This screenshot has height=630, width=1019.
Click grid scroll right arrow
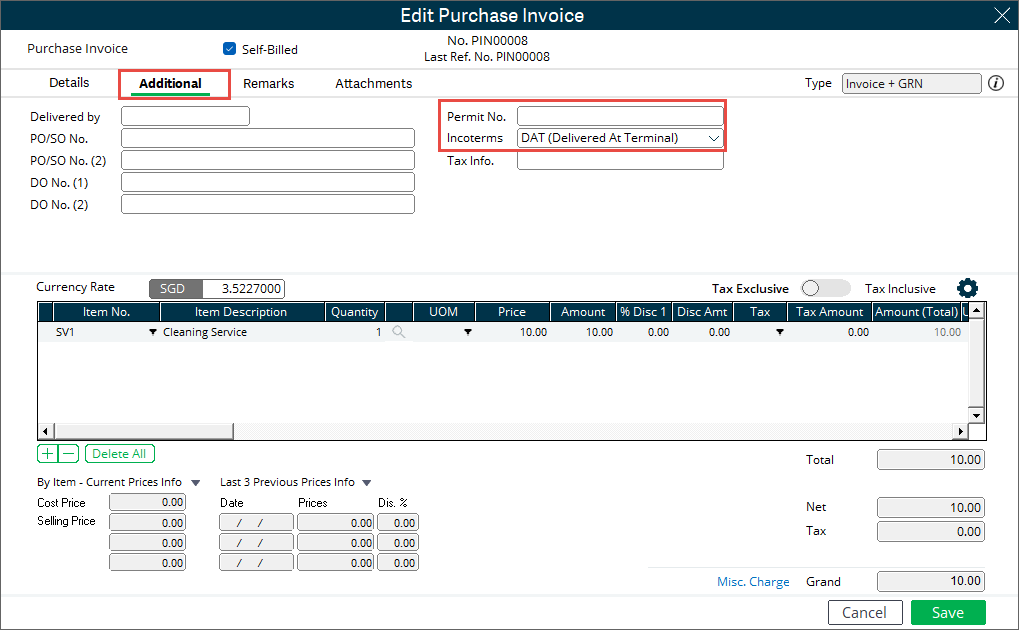[961, 431]
